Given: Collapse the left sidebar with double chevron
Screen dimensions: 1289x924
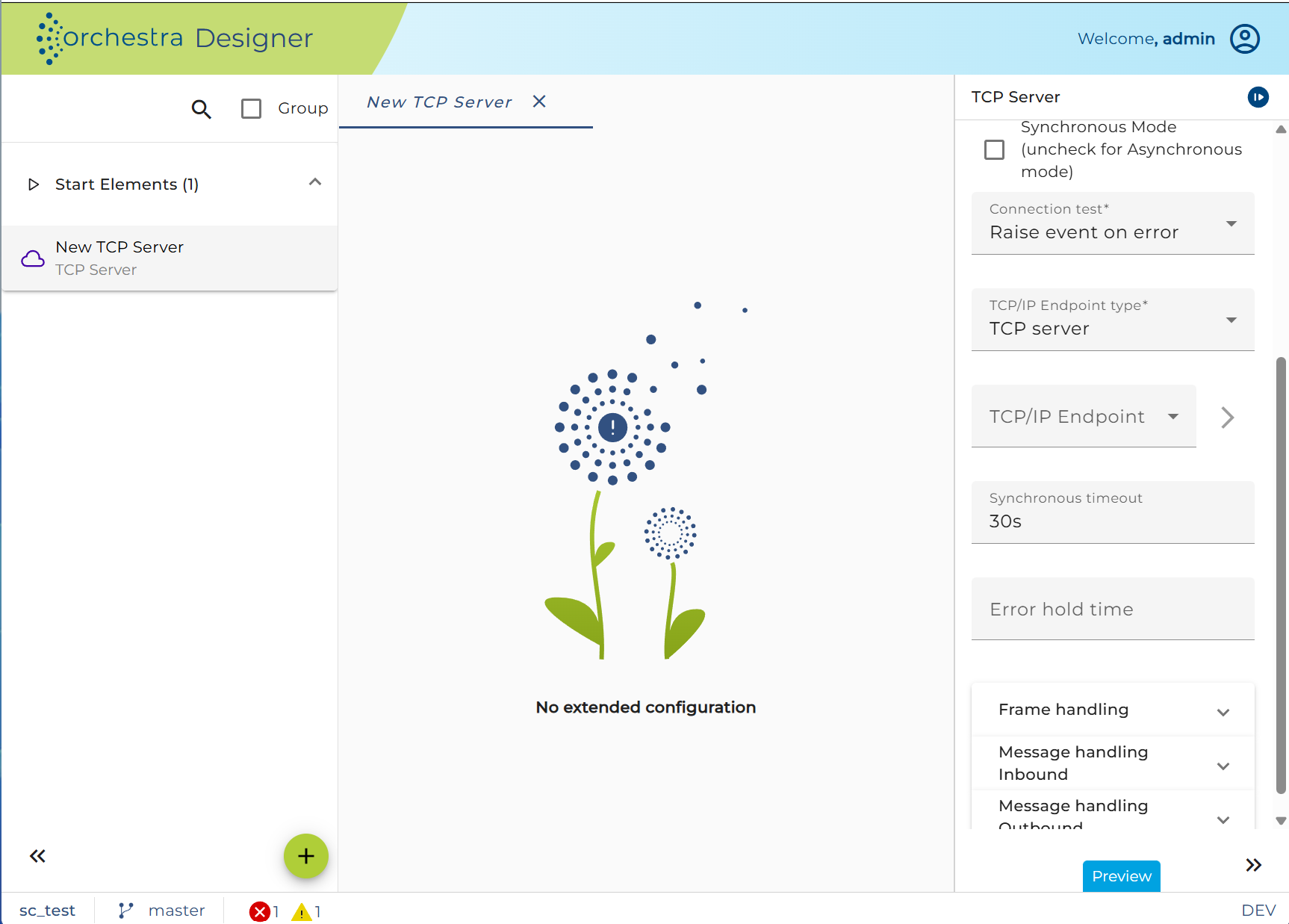Looking at the screenshot, I should tap(37, 856).
